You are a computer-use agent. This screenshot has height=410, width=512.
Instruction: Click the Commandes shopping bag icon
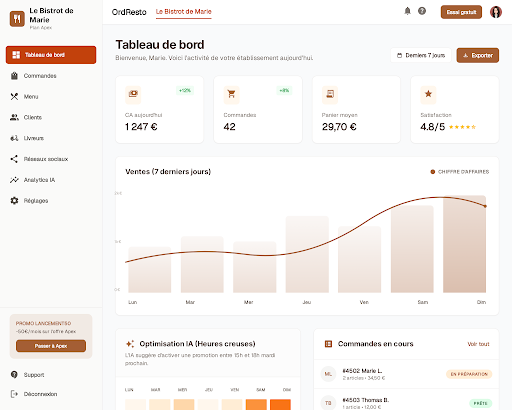coord(14,76)
